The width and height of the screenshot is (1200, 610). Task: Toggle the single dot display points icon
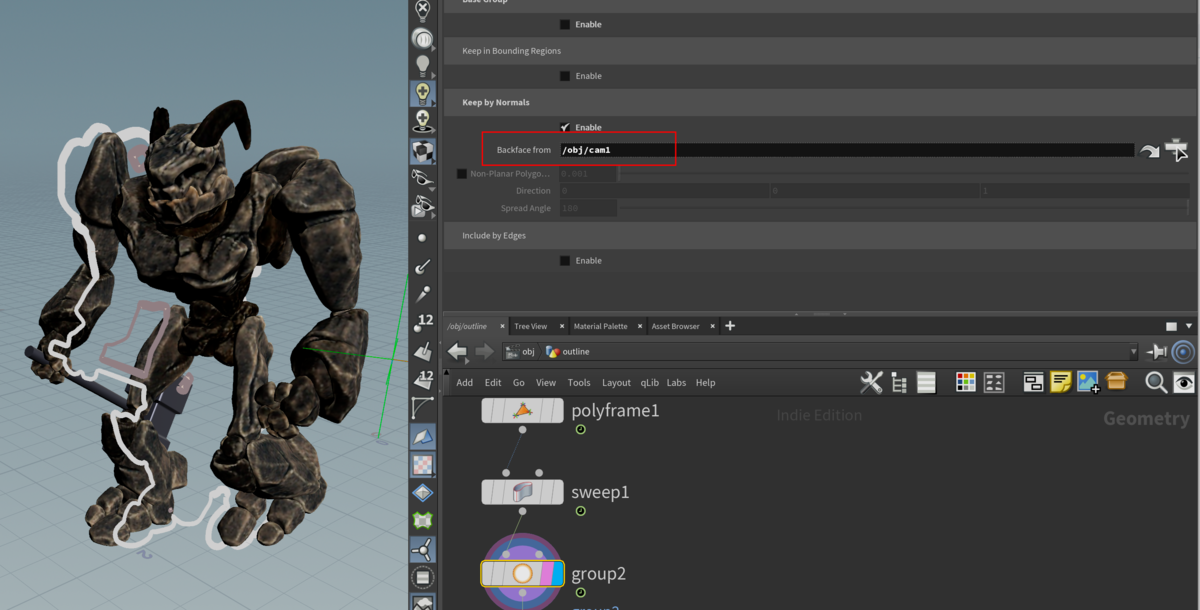pos(422,238)
